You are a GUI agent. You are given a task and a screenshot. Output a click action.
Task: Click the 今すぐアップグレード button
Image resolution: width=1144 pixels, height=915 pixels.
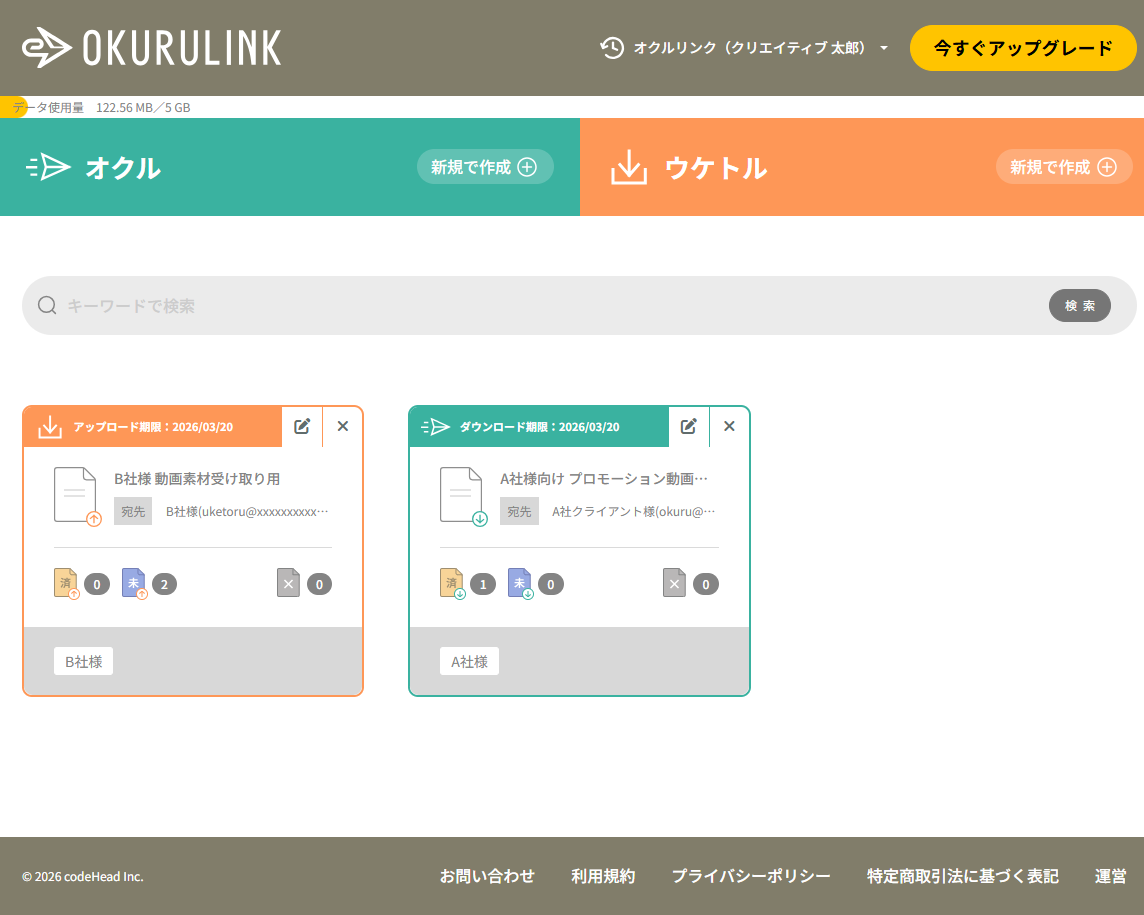click(1023, 47)
